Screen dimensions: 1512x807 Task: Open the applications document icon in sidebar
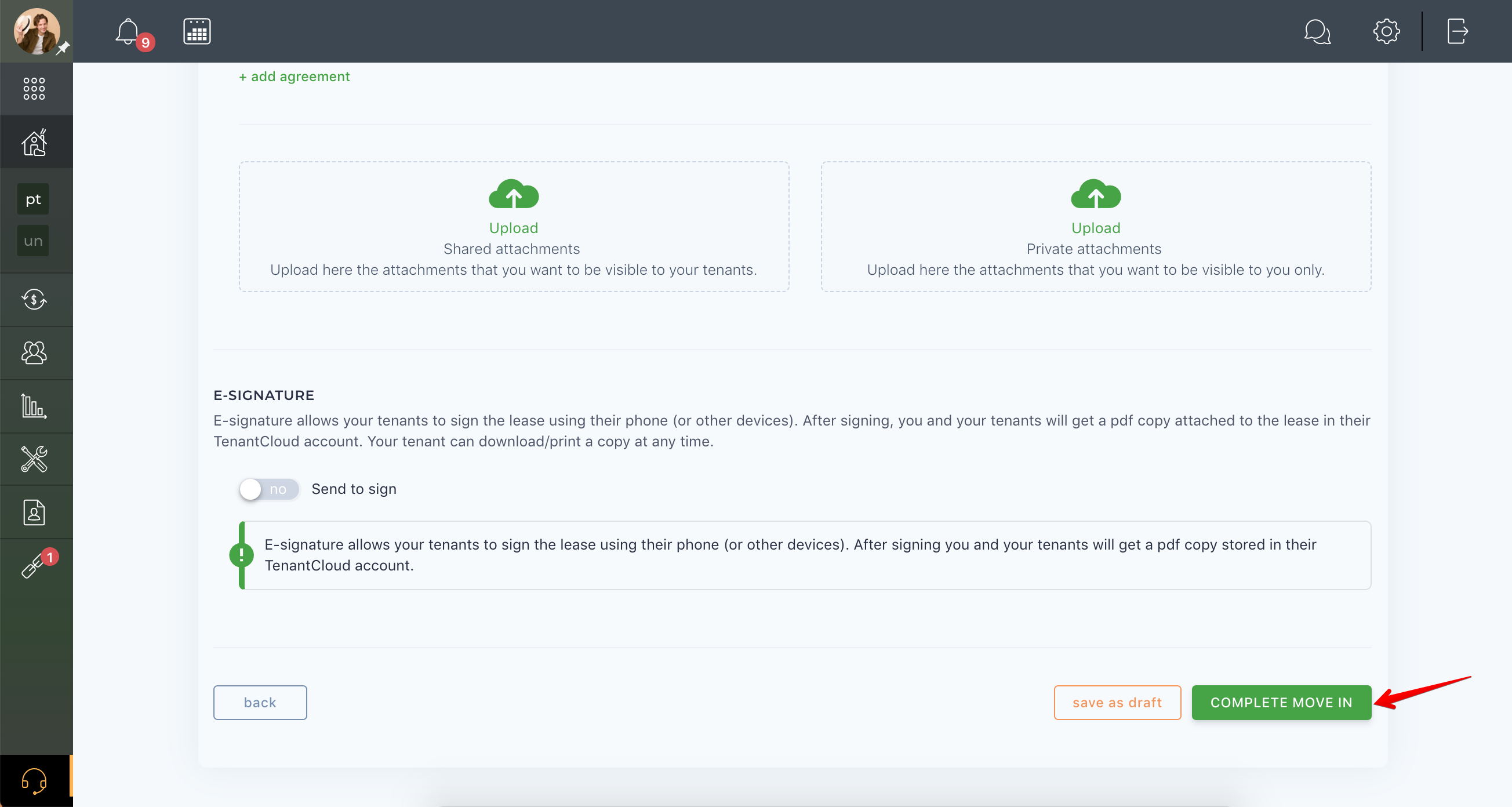[34, 512]
